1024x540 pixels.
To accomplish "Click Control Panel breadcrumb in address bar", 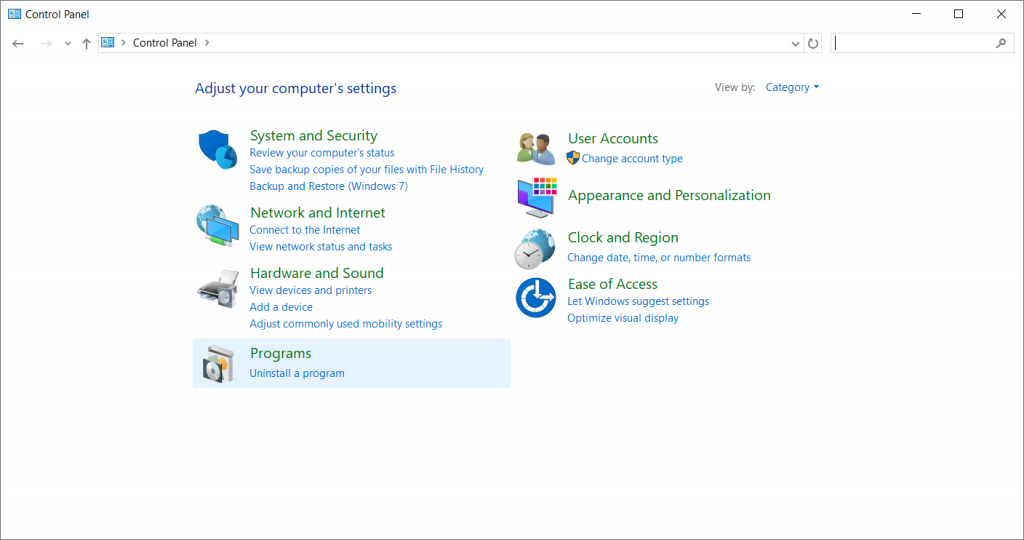I will pos(165,42).
